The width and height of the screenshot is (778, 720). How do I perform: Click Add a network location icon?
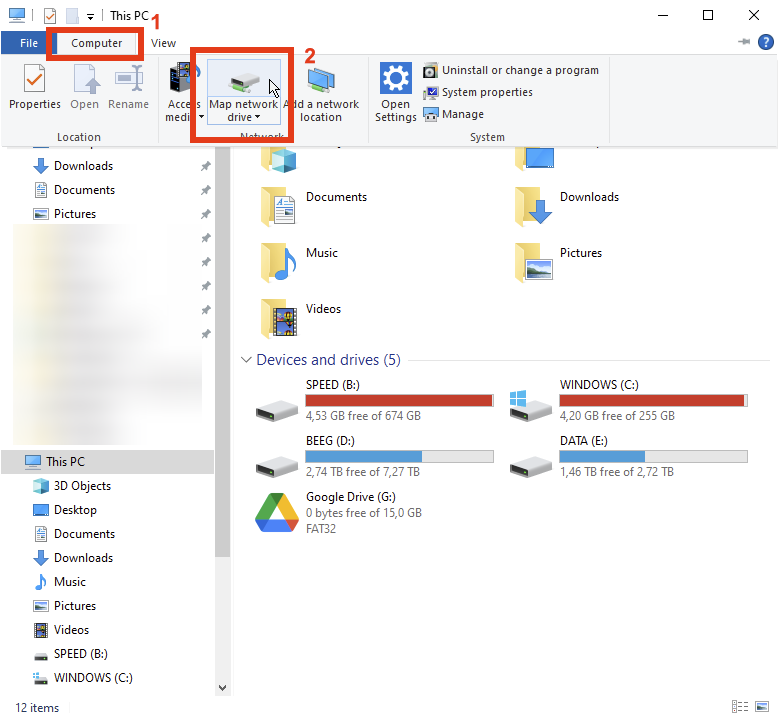pos(321,80)
